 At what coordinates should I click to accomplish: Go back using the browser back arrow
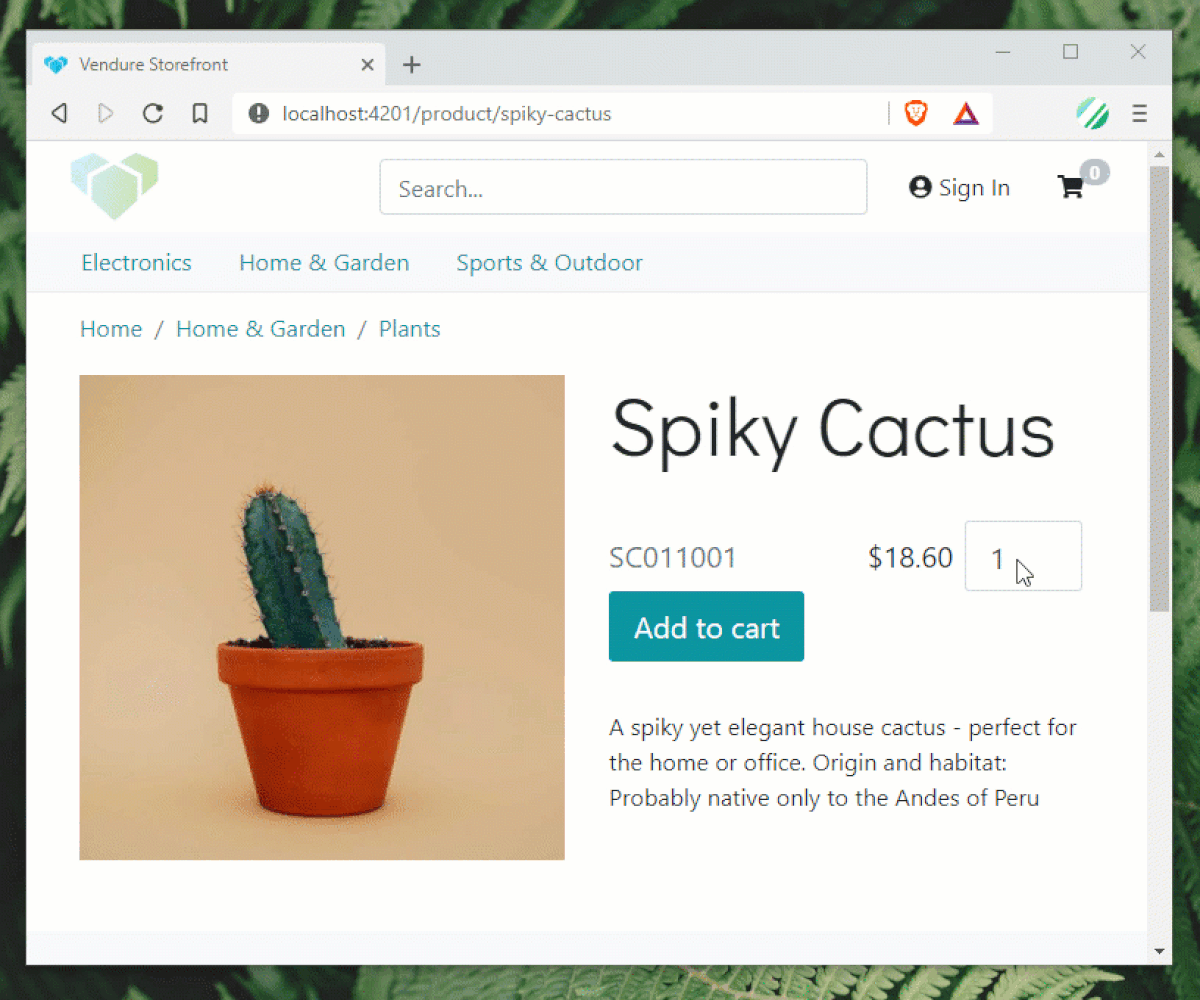tap(60, 114)
